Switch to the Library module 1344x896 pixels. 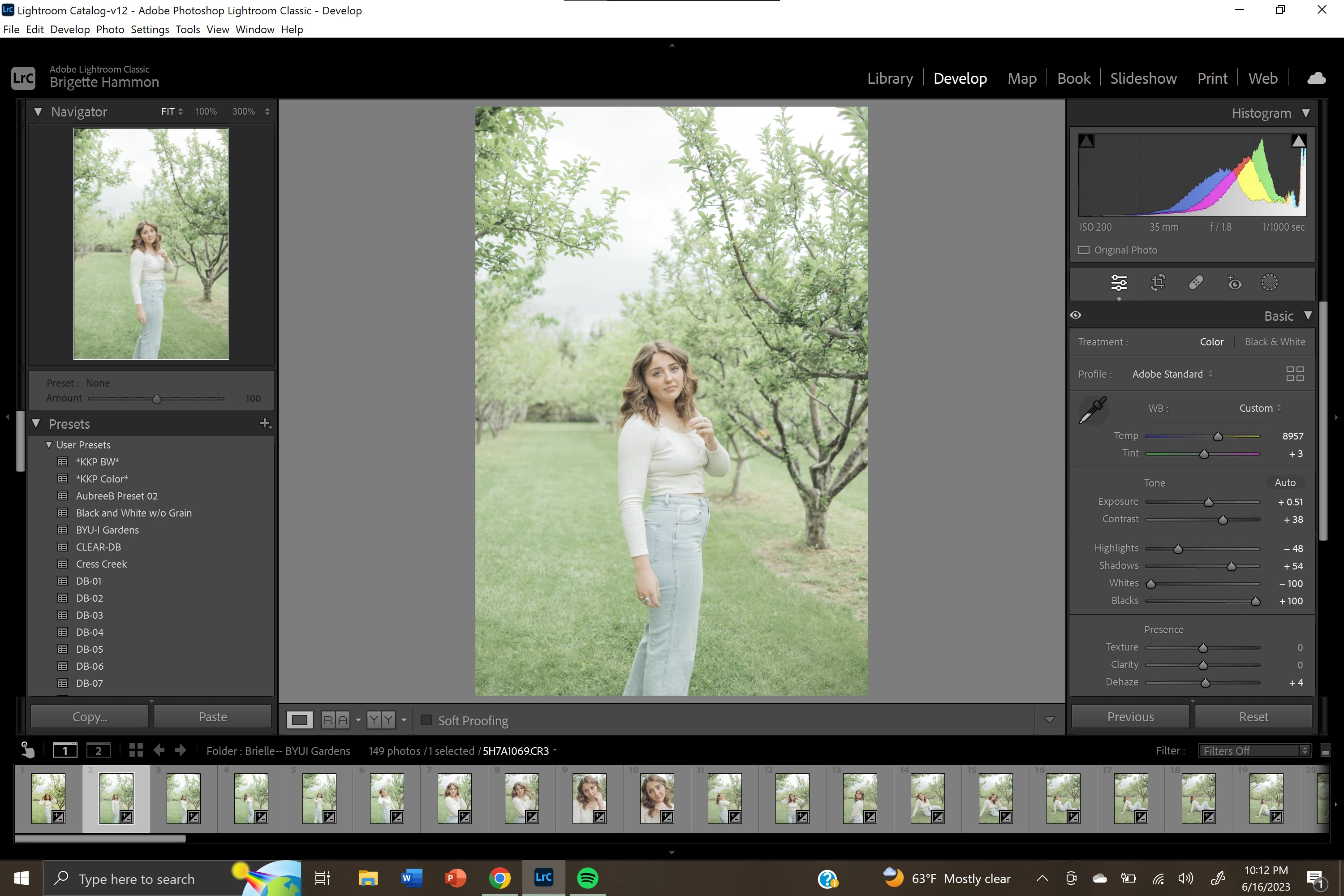[890, 79]
